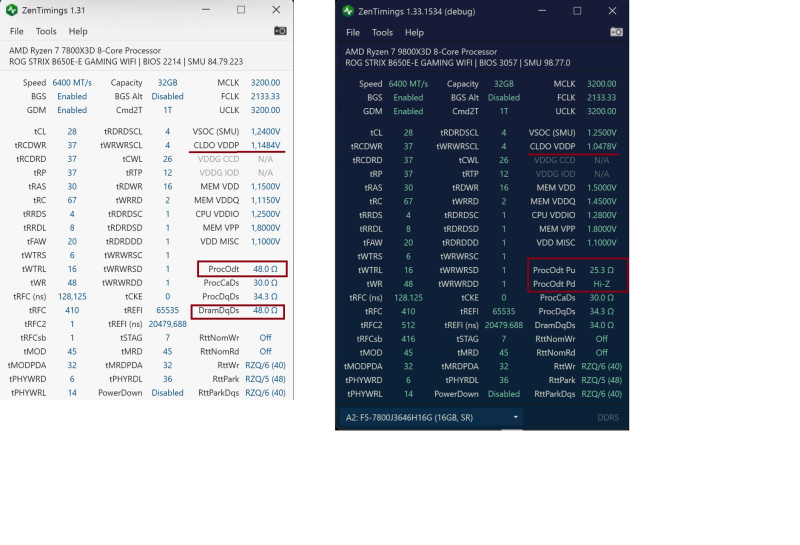Viewport: 800px width, 545px height.
Task: Open File menu in ZenTimings 1.31 window
Action: tap(17, 31)
